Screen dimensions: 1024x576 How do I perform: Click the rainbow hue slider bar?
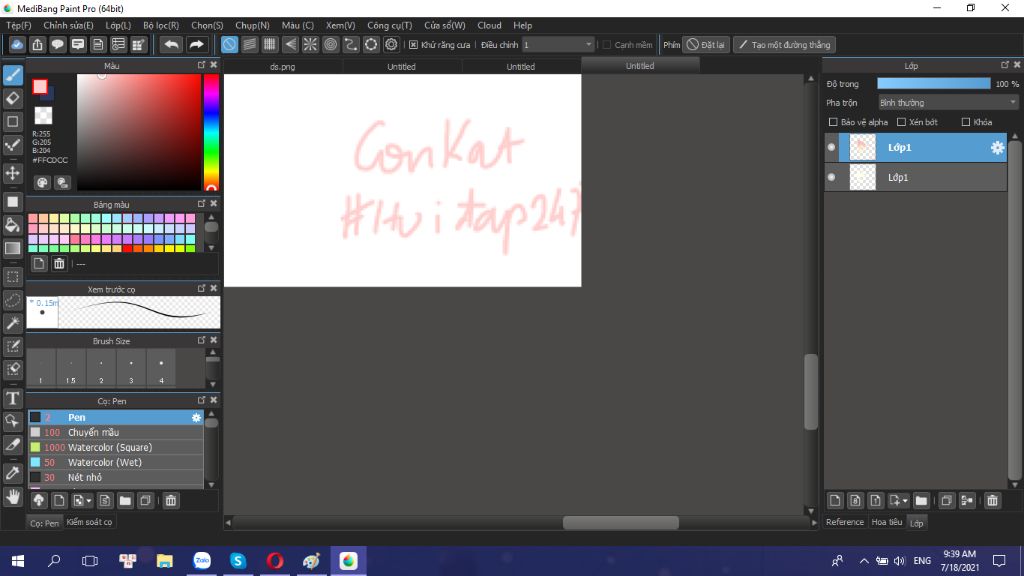pos(211,133)
